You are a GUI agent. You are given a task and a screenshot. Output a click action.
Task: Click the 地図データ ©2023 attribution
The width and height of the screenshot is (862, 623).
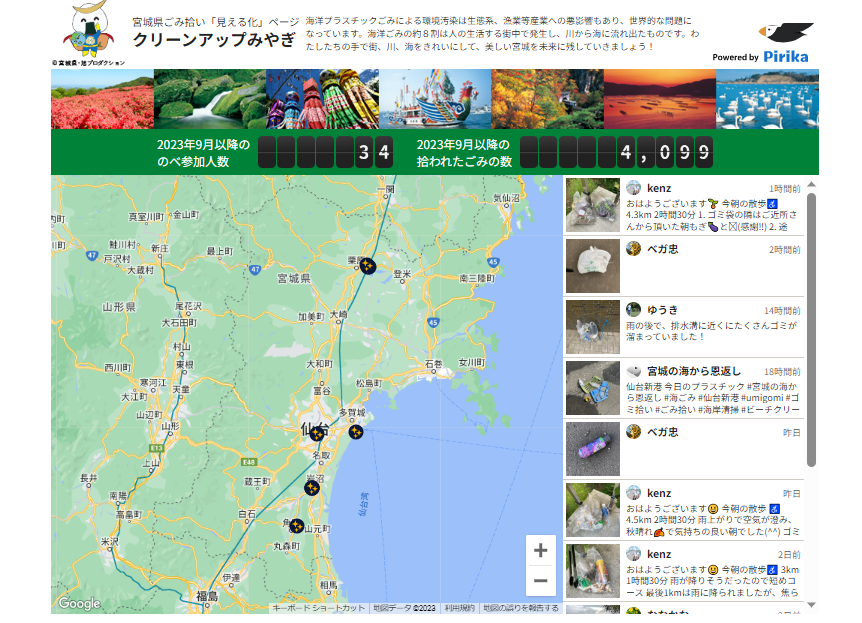pos(404,608)
